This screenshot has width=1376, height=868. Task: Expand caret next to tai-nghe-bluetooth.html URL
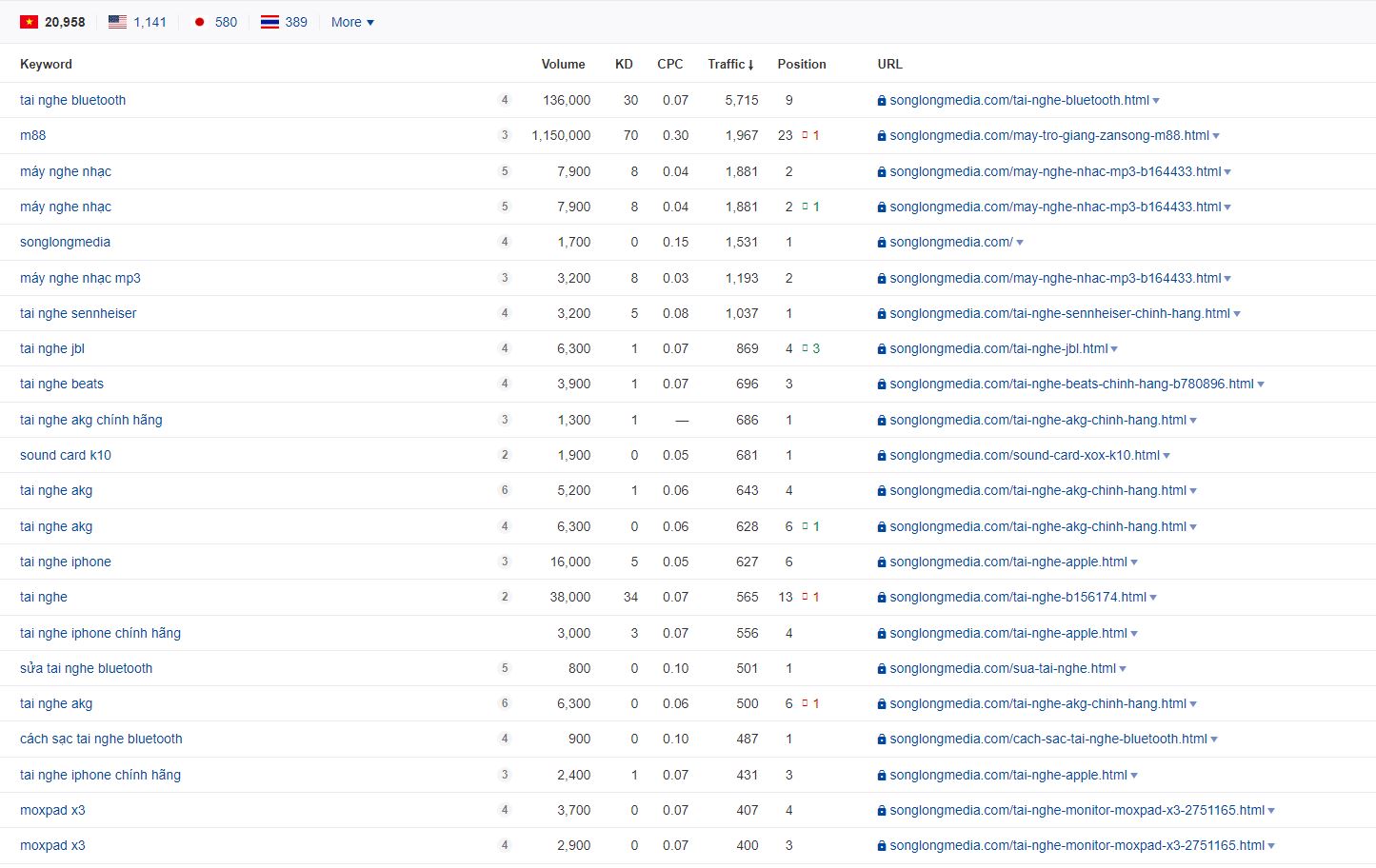1156,101
